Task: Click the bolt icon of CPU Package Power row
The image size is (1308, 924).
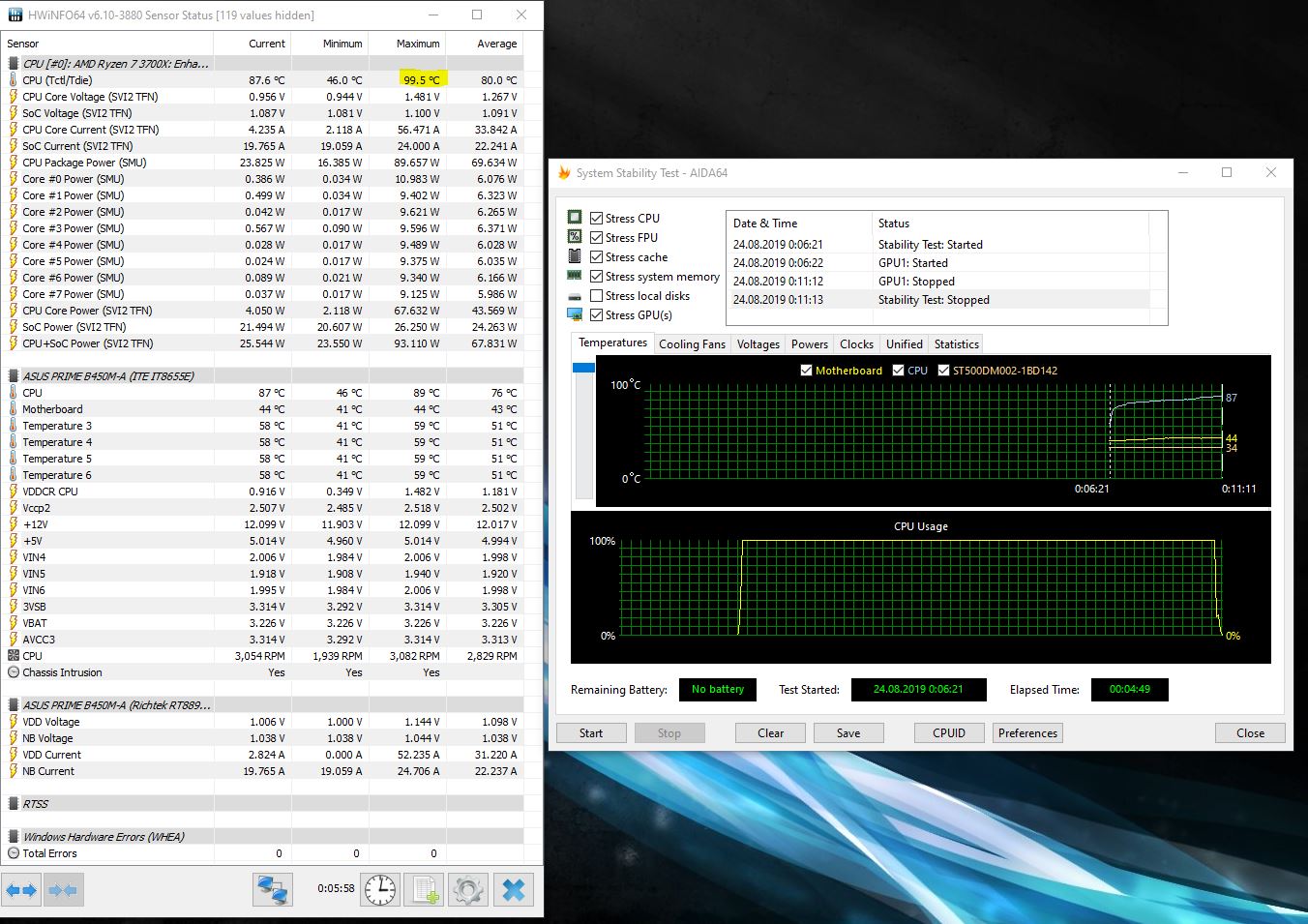Action: (x=14, y=163)
